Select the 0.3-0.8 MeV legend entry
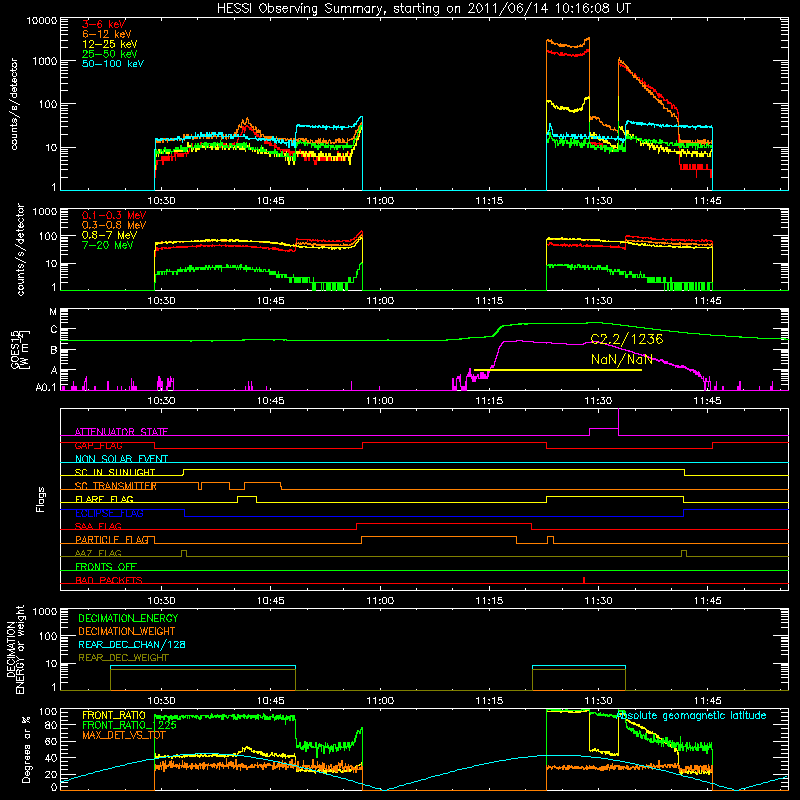The image size is (800, 800). tap(114, 225)
